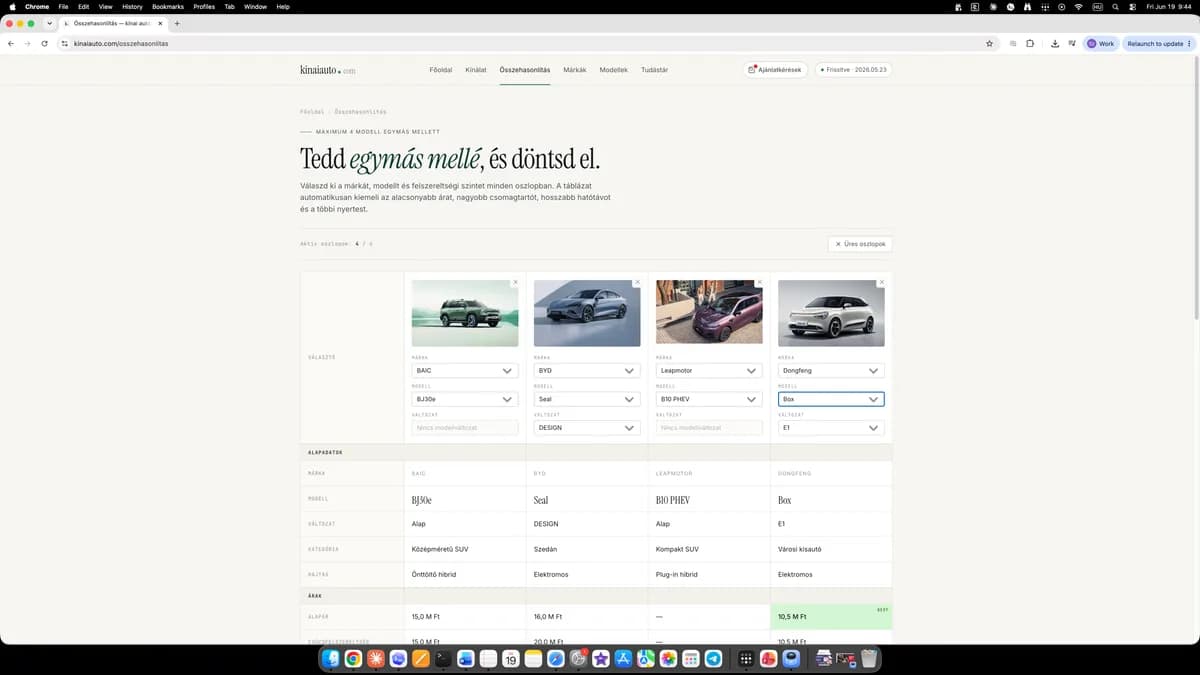
Task: Click the green BAIC SUV thumbnail
Action: (465, 313)
